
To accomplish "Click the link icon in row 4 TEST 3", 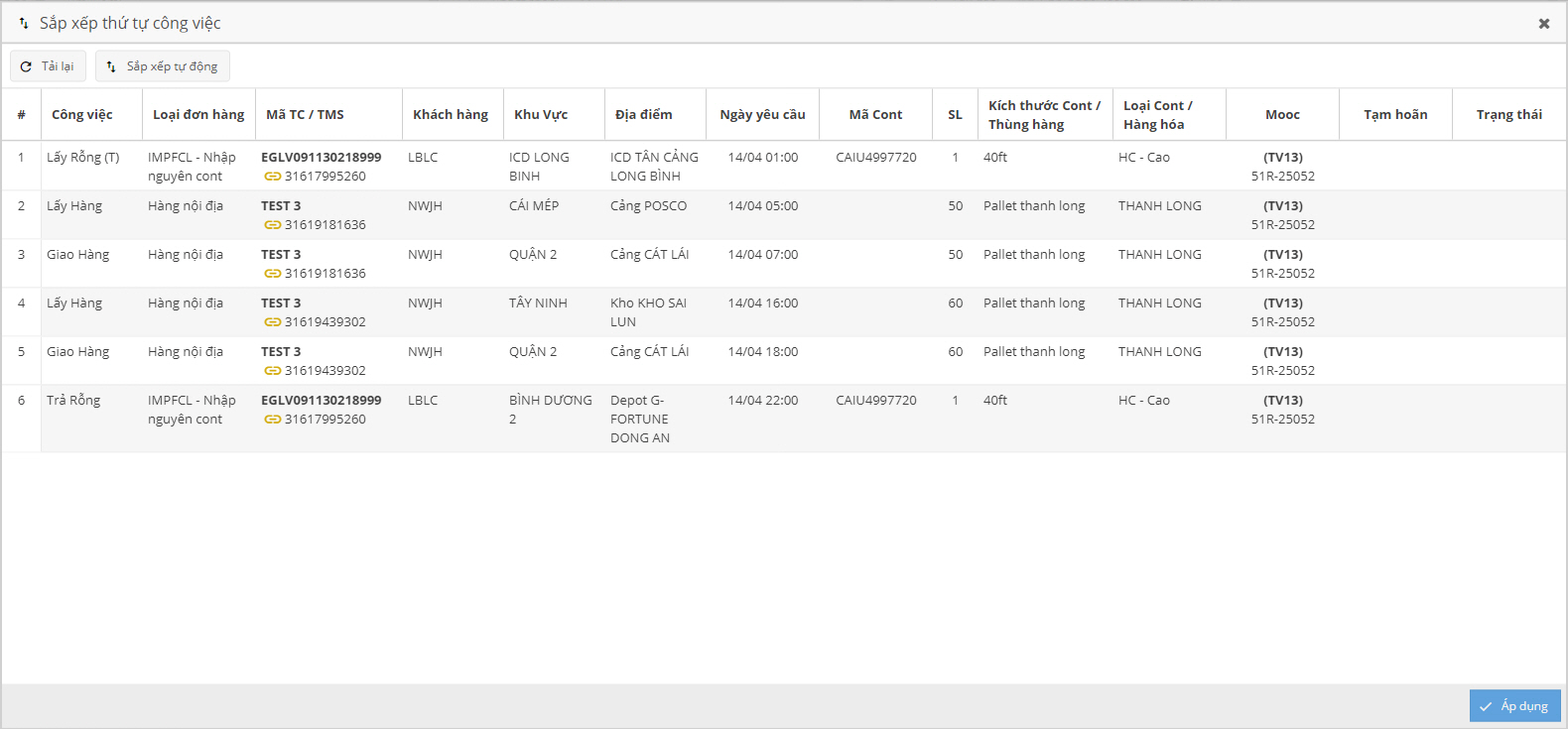I will pos(272,322).
